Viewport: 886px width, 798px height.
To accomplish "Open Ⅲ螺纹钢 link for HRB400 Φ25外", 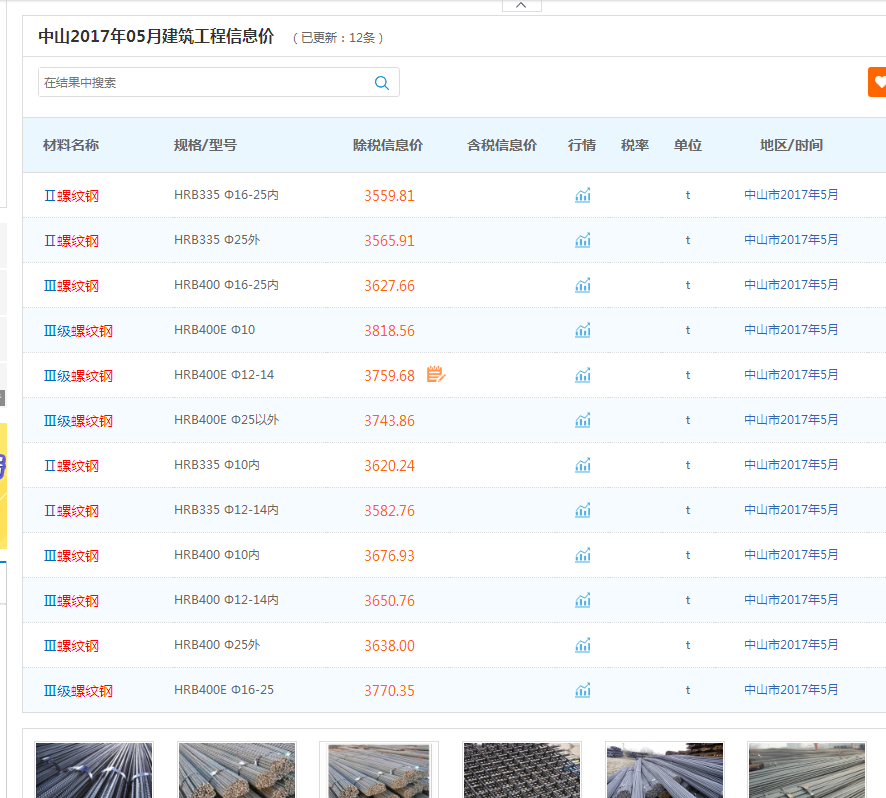I will pyautogui.click(x=72, y=646).
